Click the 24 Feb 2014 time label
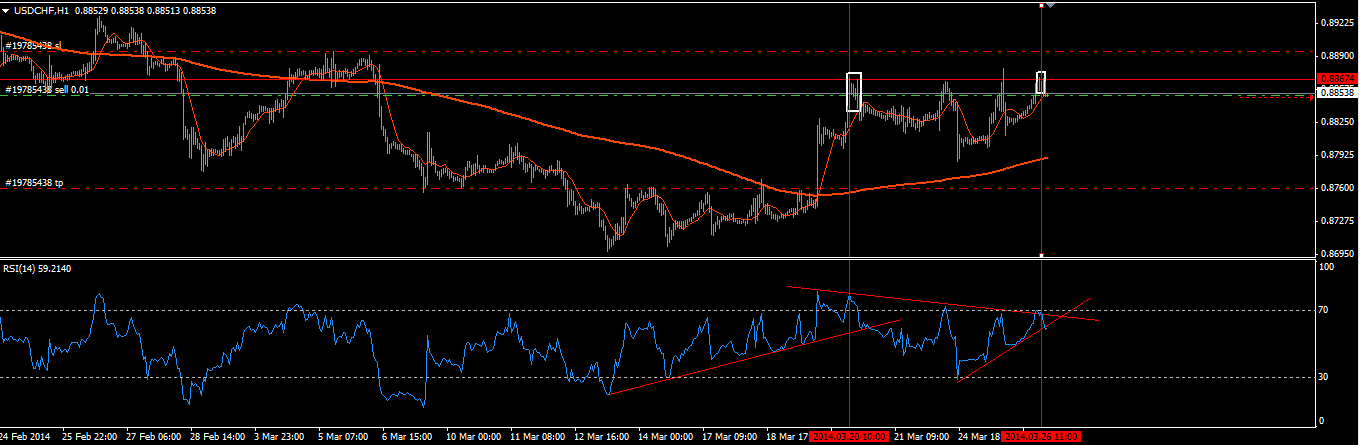This screenshot has height=445, width=1360. [24, 437]
